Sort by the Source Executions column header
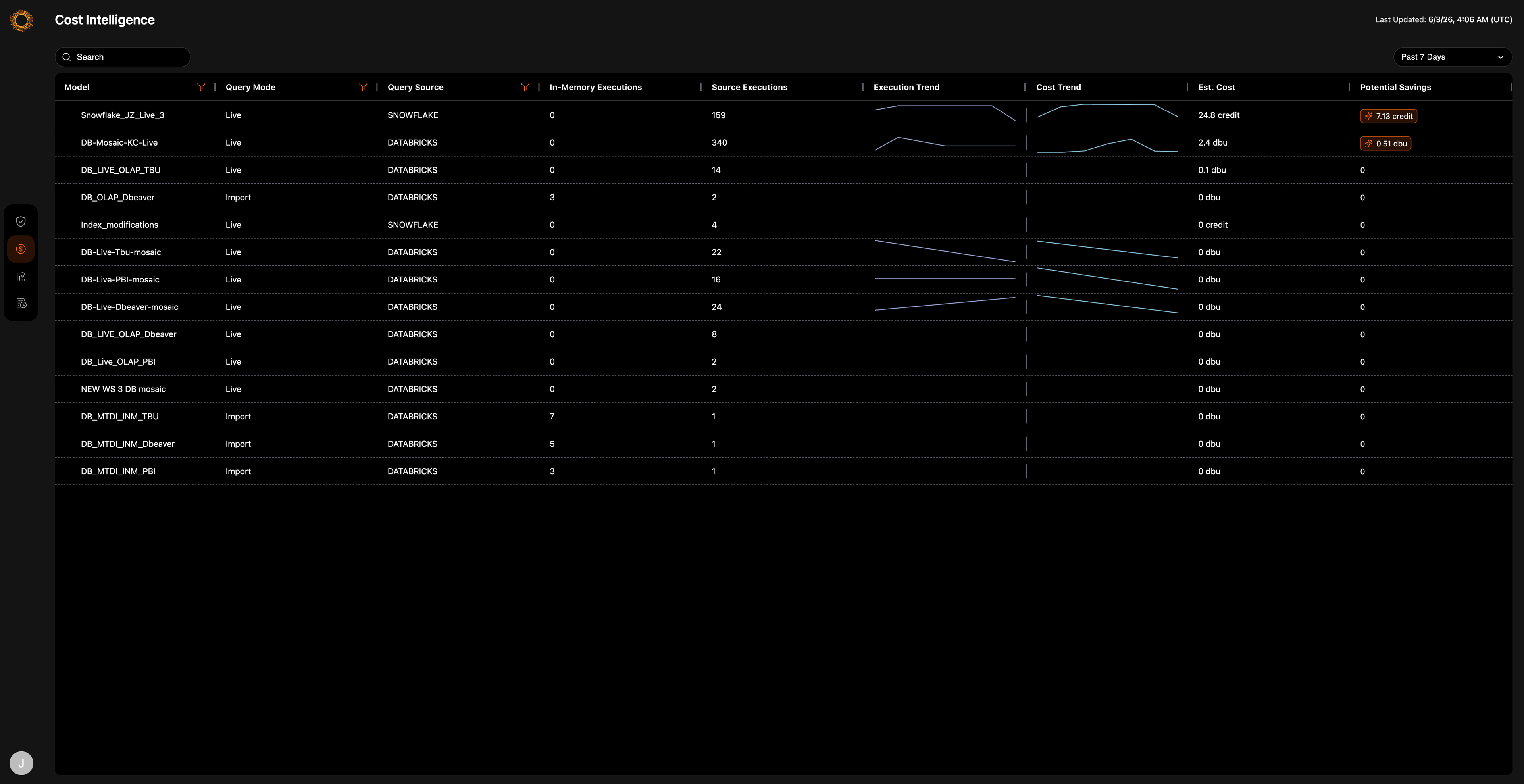Image resolution: width=1524 pixels, height=784 pixels. point(749,87)
